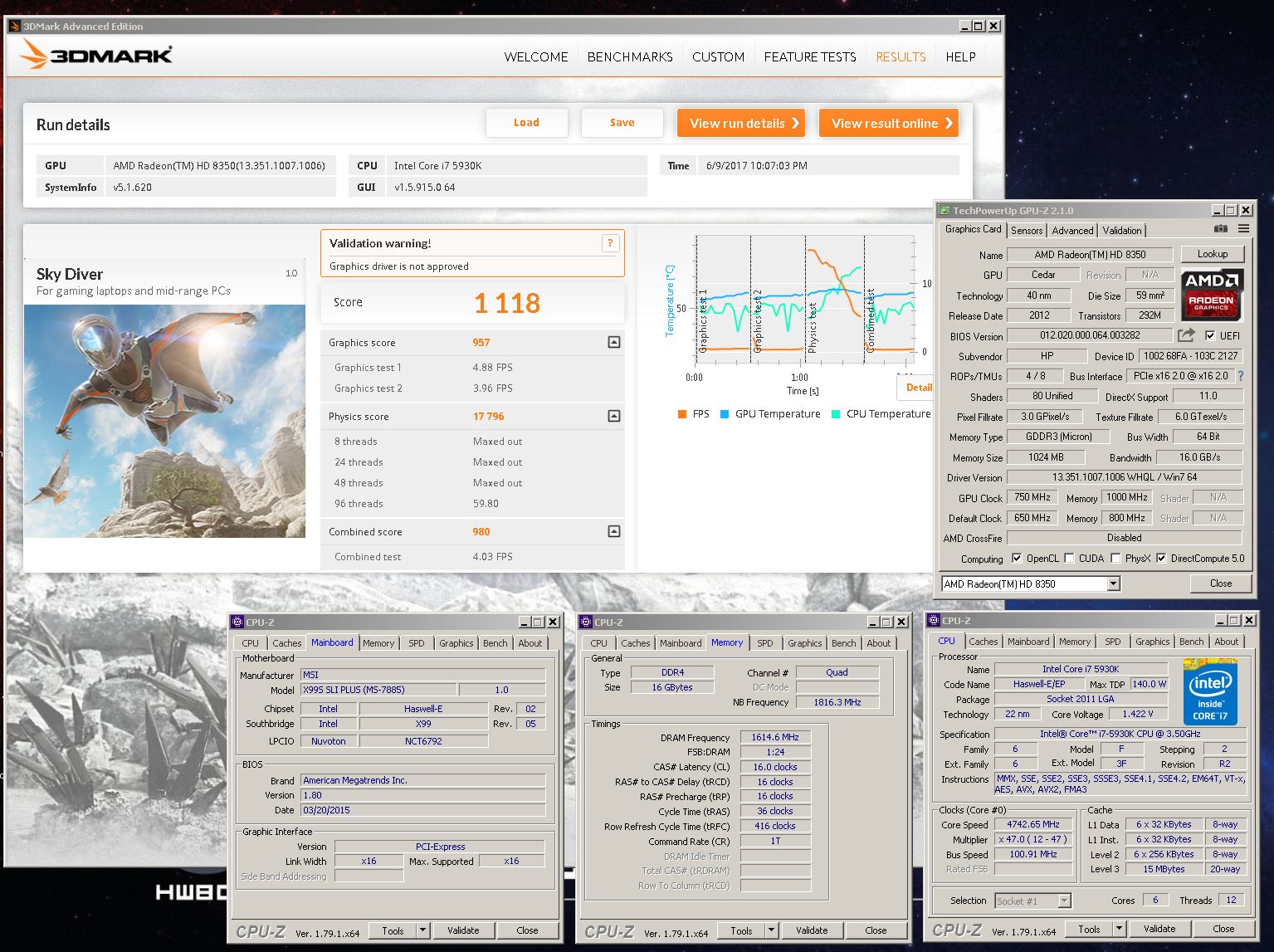Click the AMD Radeon Graphics logo

coord(1211,295)
